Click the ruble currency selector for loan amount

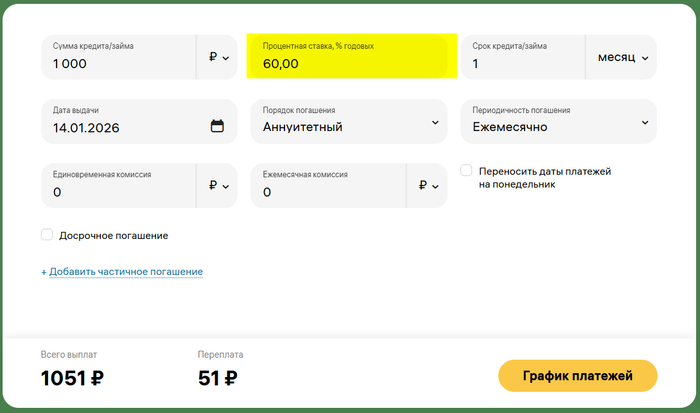[x=219, y=58]
